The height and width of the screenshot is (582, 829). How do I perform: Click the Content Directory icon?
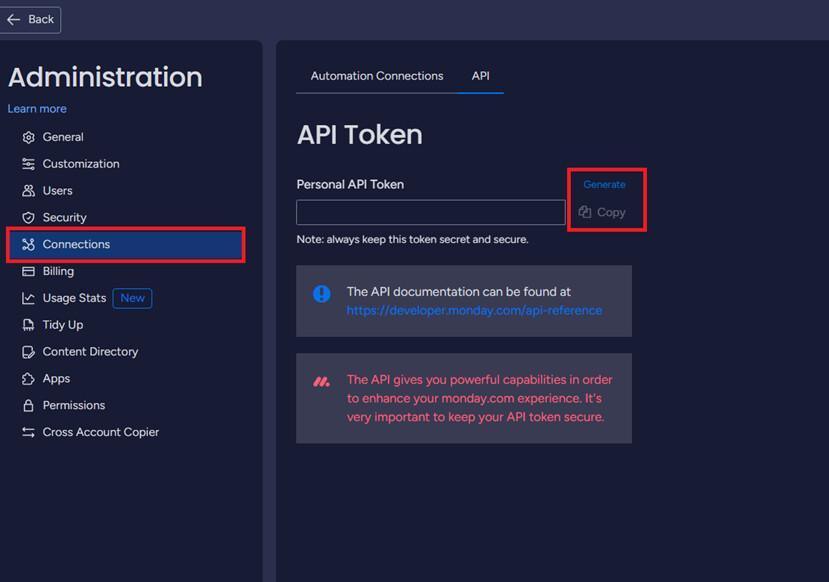29,352
